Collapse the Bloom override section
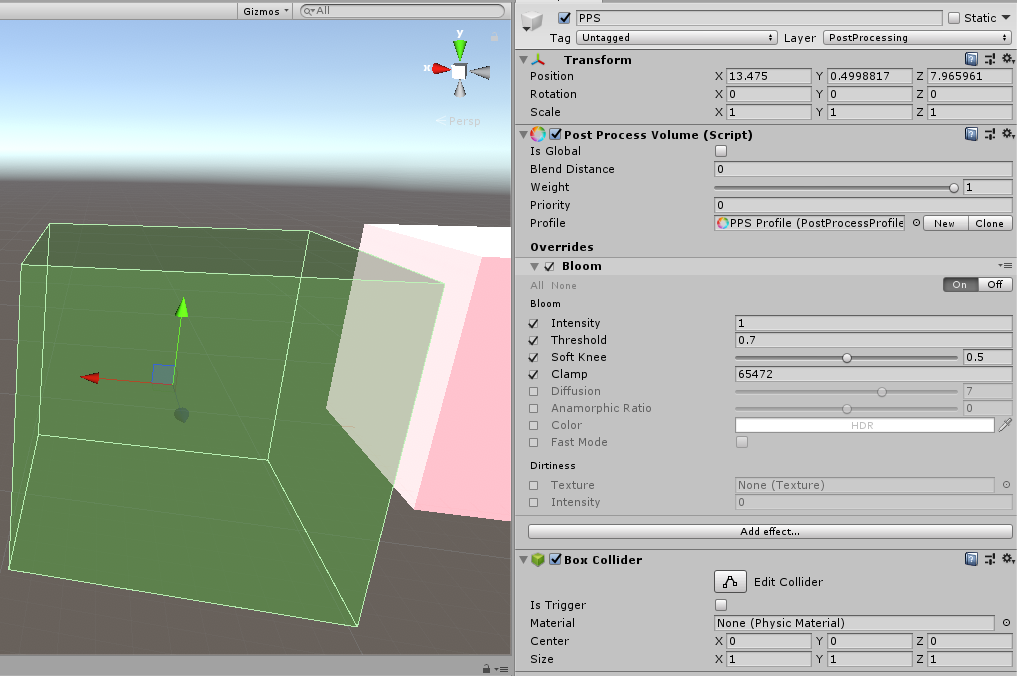 coord(534,266)
